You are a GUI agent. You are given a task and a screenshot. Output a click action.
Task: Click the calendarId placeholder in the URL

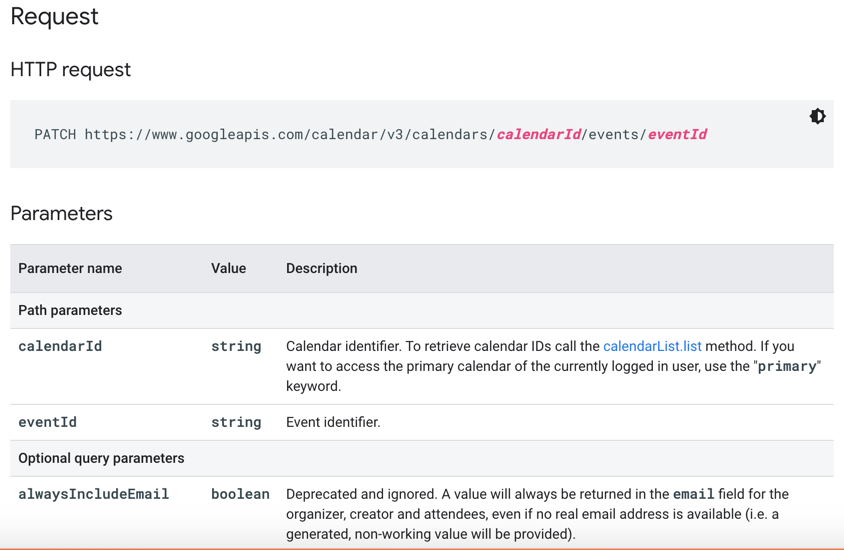[538, 134]
